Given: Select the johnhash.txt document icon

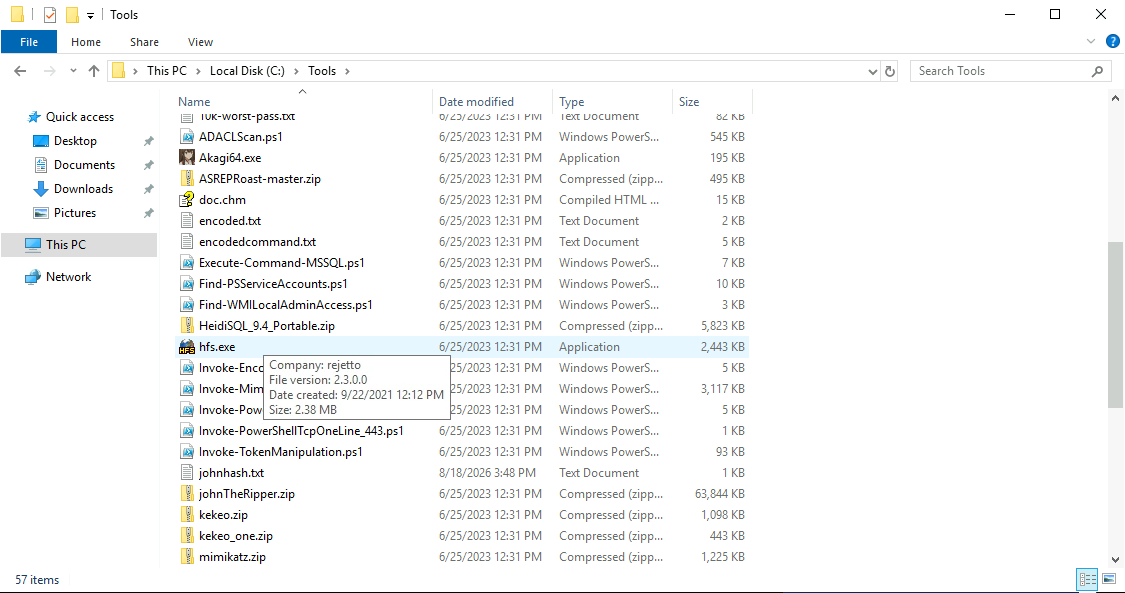Looking at the screenshot, I should coord(187,473).
